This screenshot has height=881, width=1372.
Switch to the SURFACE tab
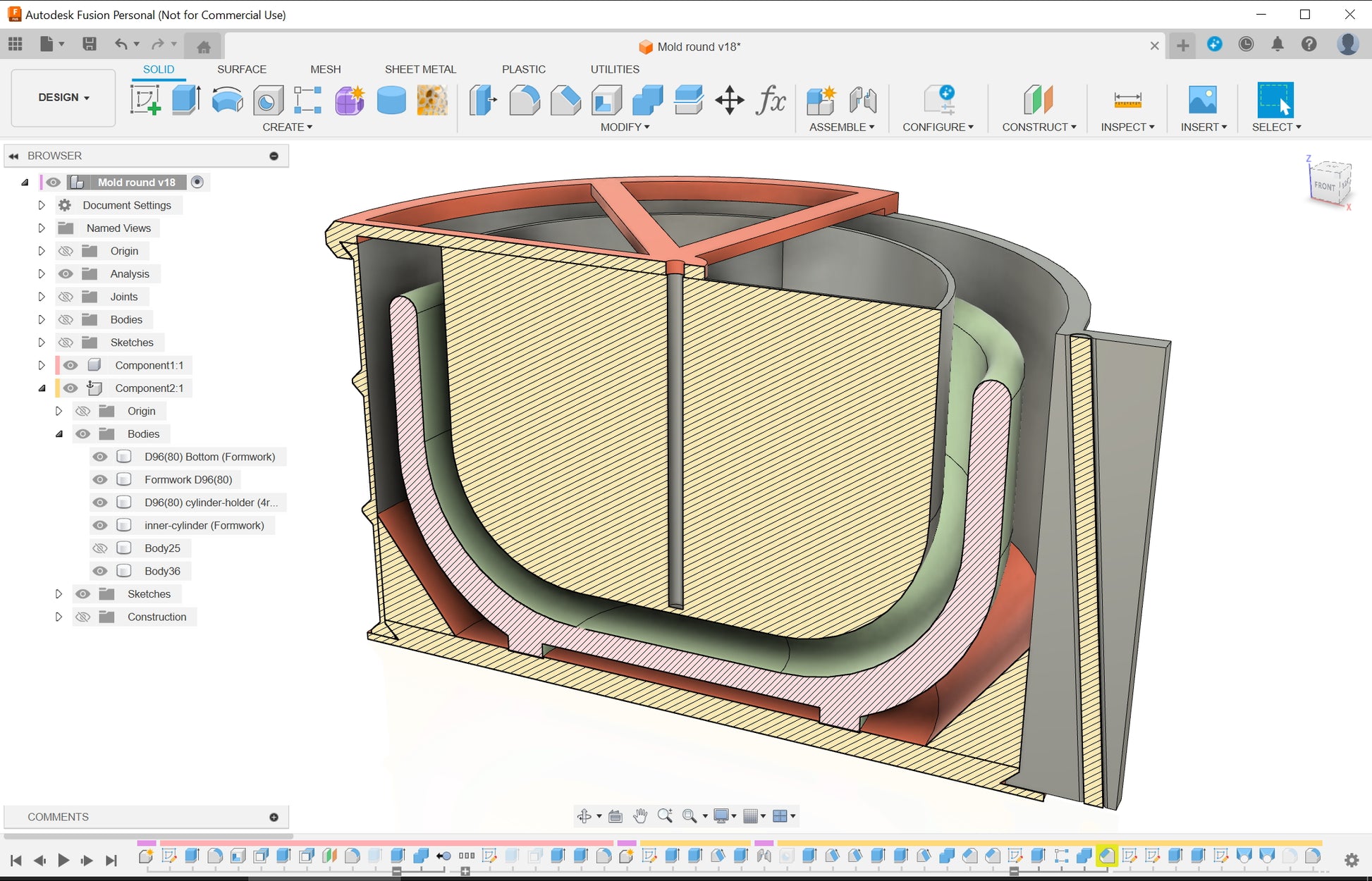tap(242, 69)
